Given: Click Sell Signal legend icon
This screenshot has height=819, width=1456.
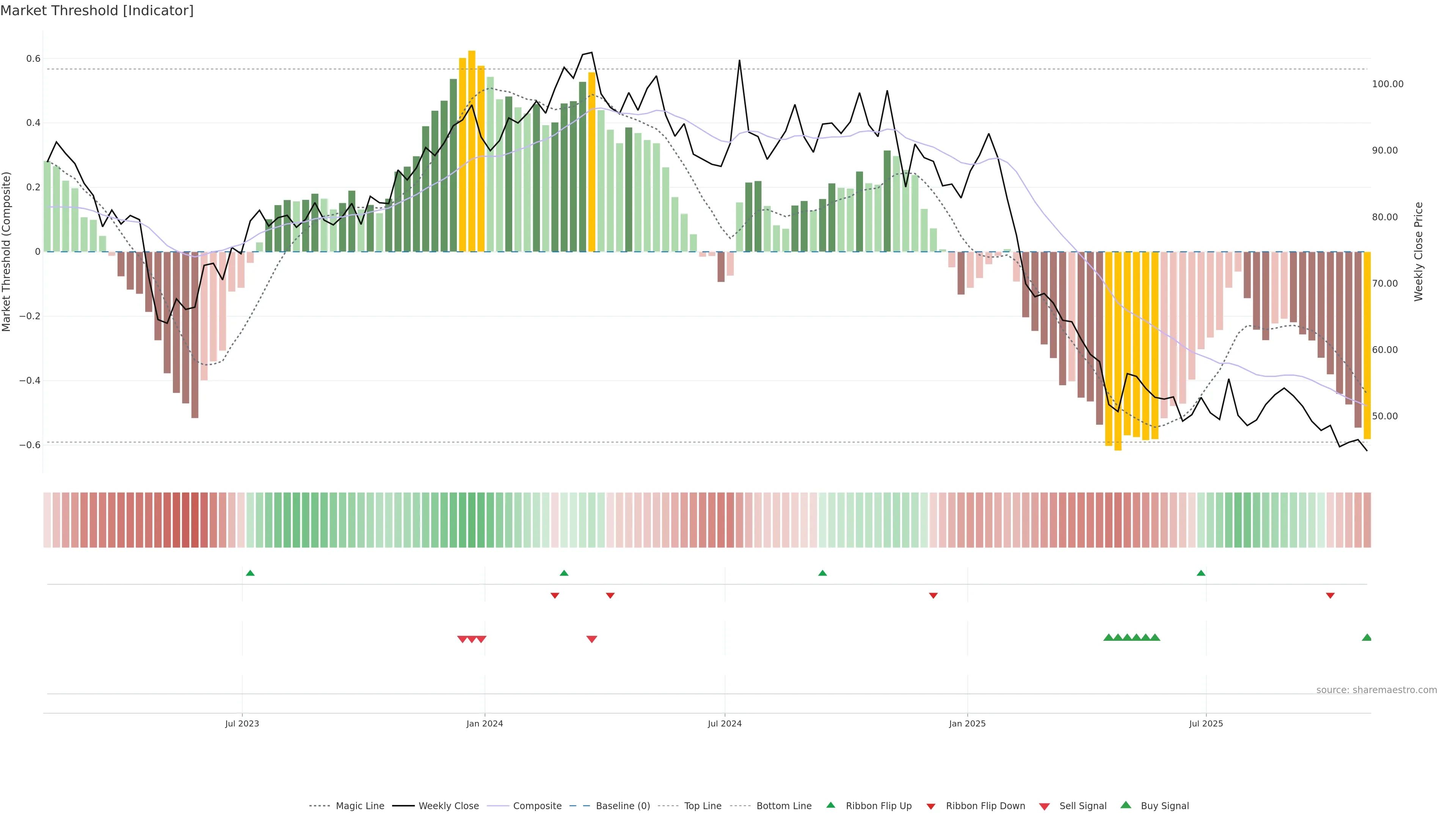Looking at the screenshot, I should (1045, 806).
